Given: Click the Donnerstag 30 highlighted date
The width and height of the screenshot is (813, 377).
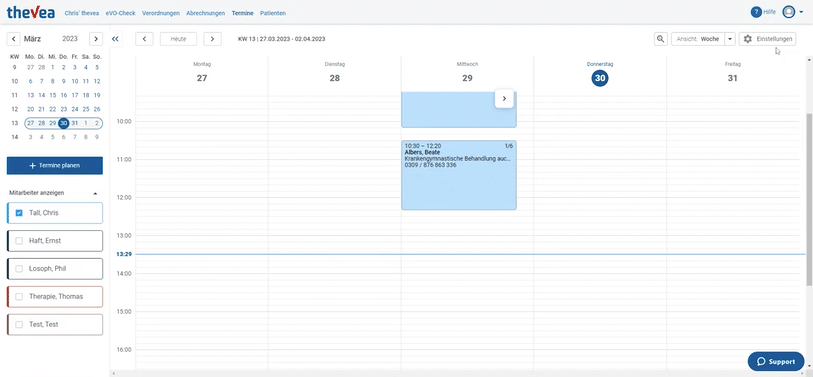Looking at the screenshot, I should click(x=600, y=78).
